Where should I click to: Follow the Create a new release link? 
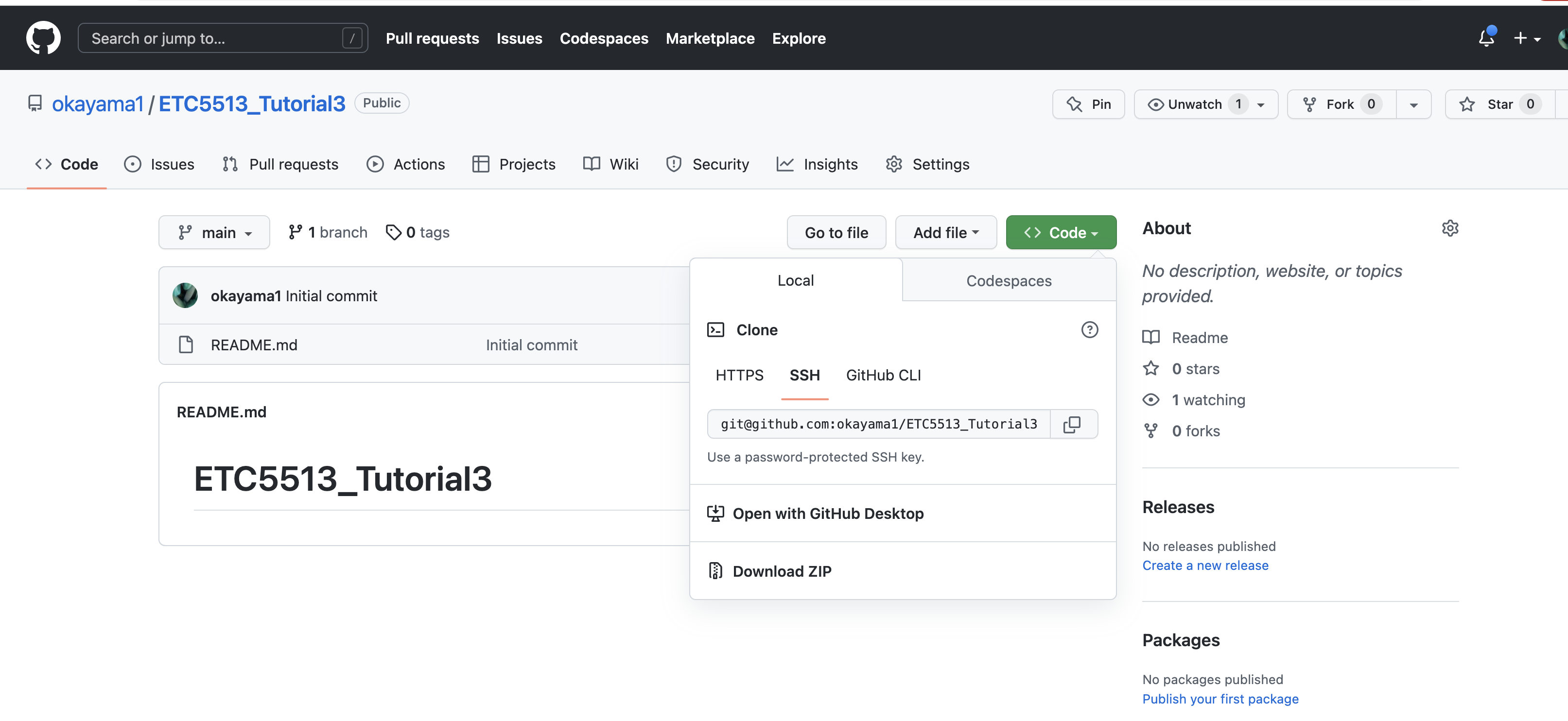coord(1205,565)
